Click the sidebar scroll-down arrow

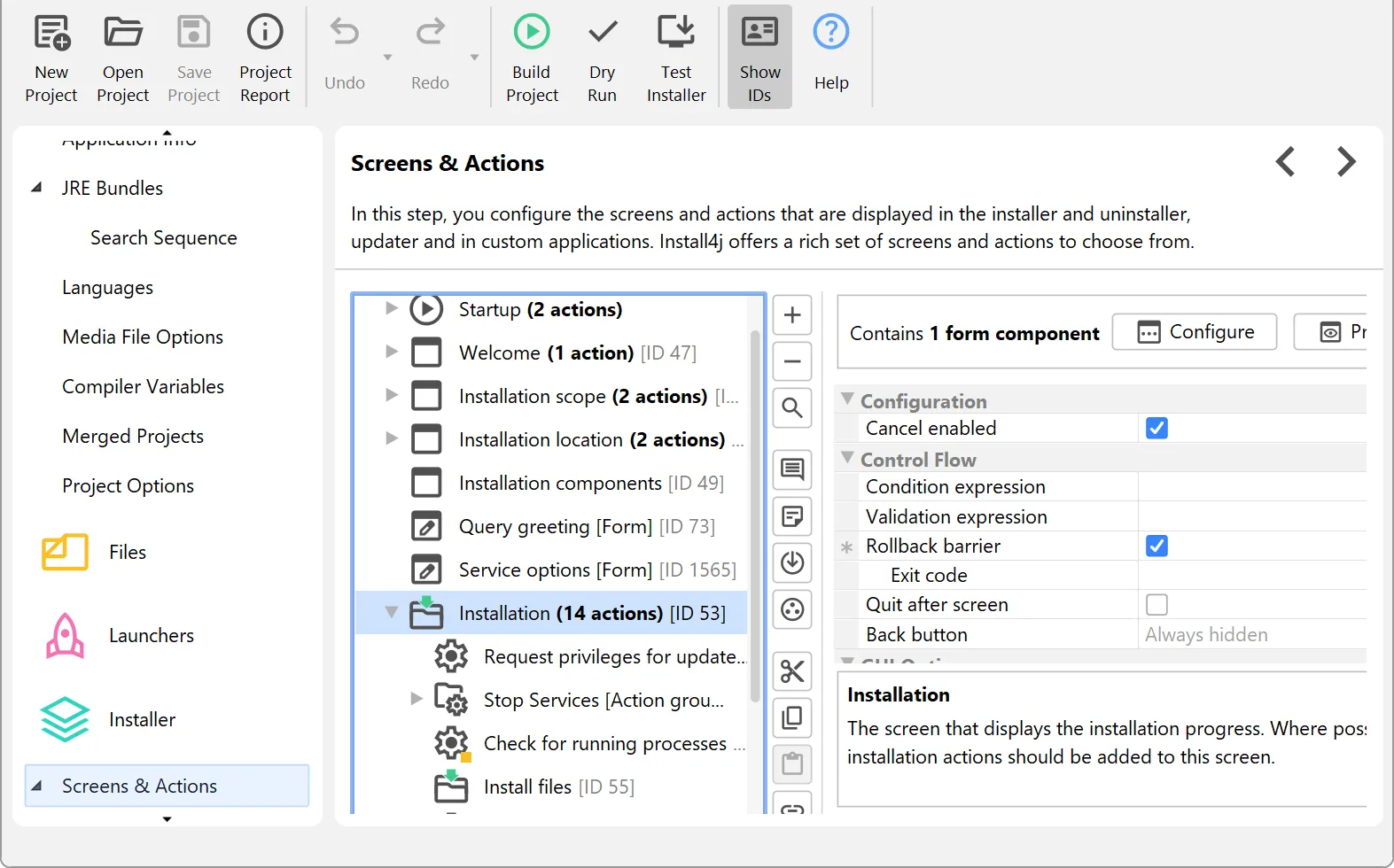point(167,819)
